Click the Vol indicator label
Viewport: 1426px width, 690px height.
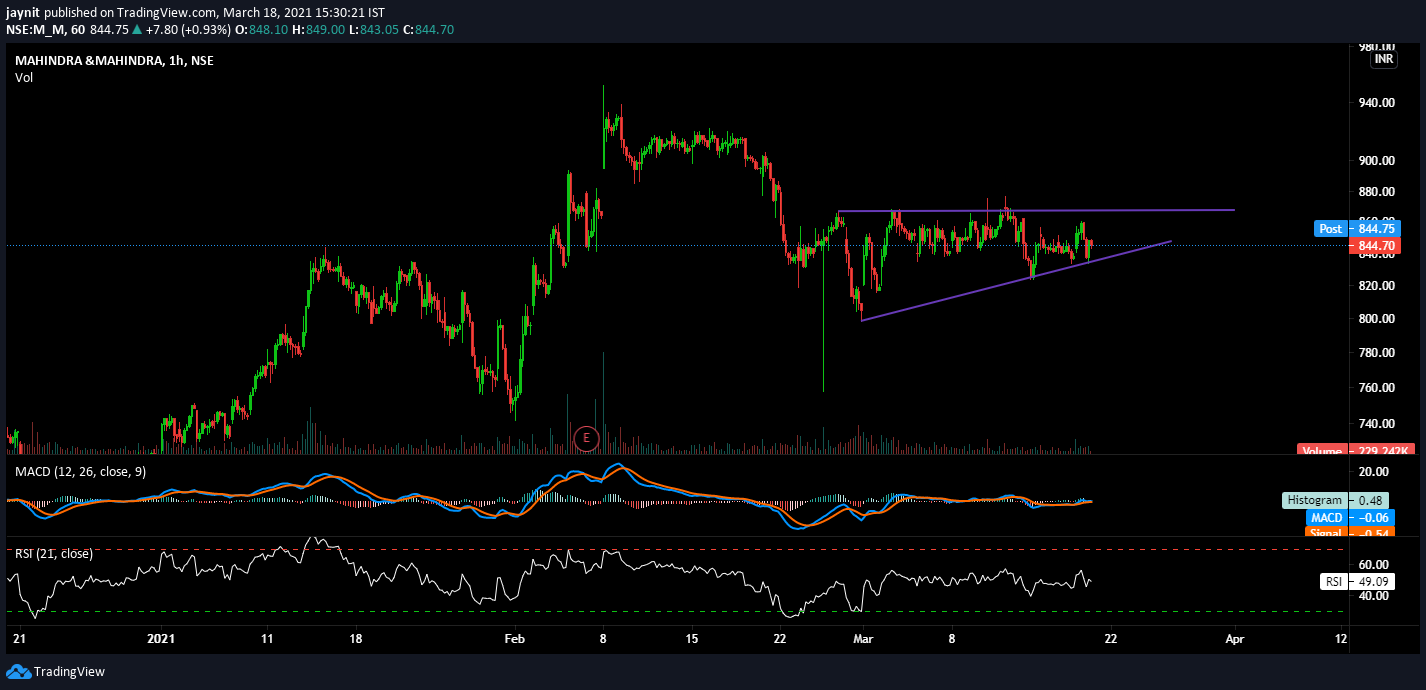24,78
